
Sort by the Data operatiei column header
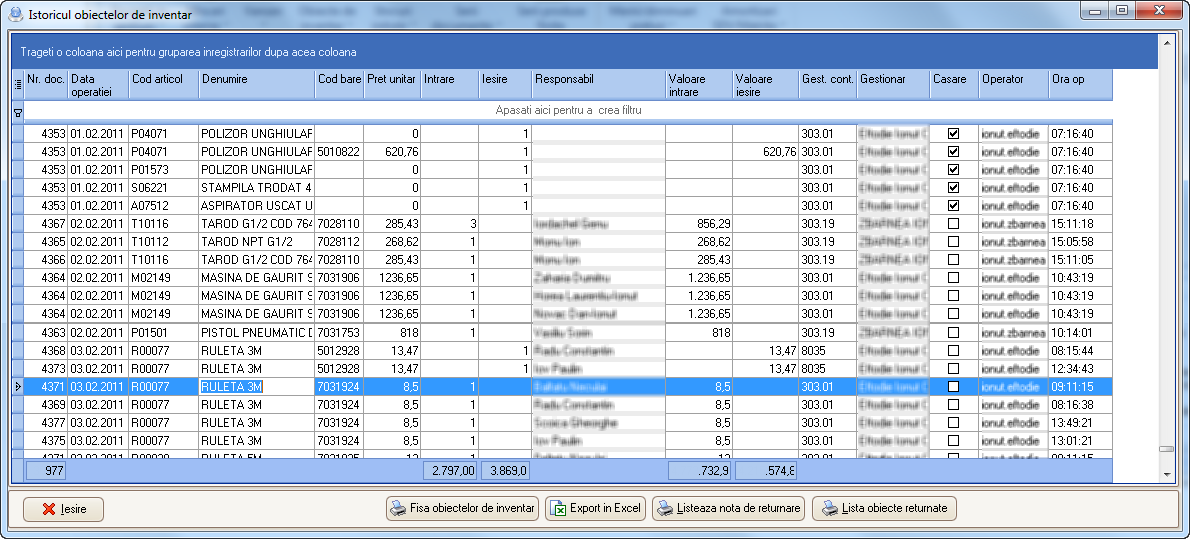click(97, 85)
